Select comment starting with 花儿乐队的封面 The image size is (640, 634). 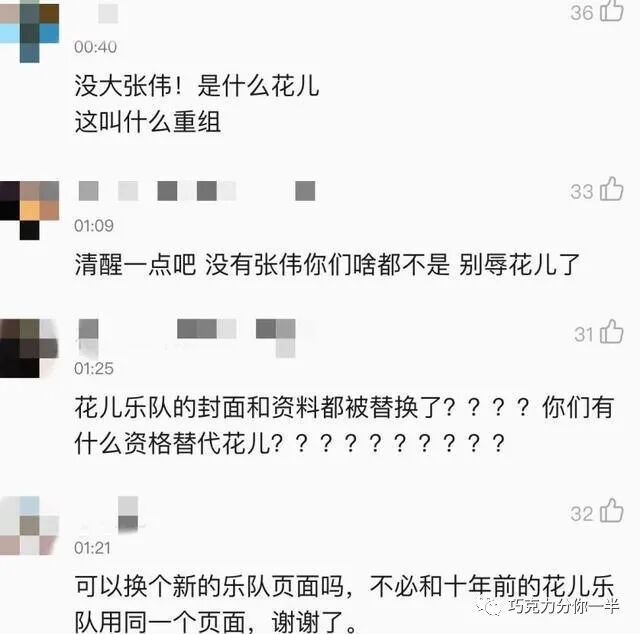[344, 425]
